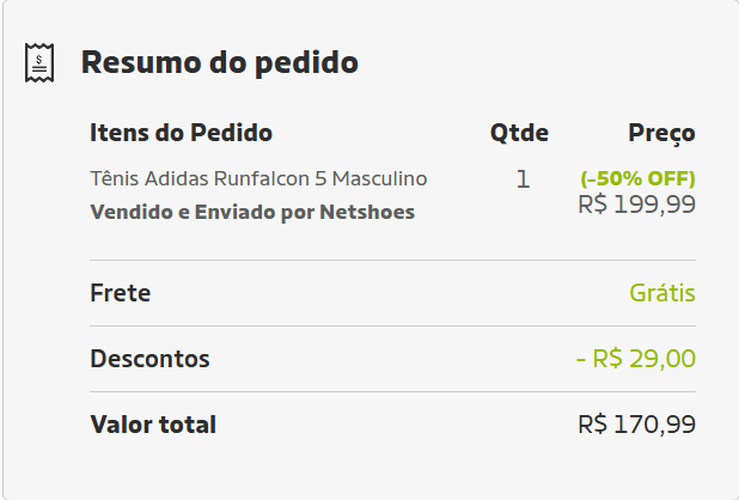Click the Descontos label
The image size is (739, 500).
click(150, 359)
